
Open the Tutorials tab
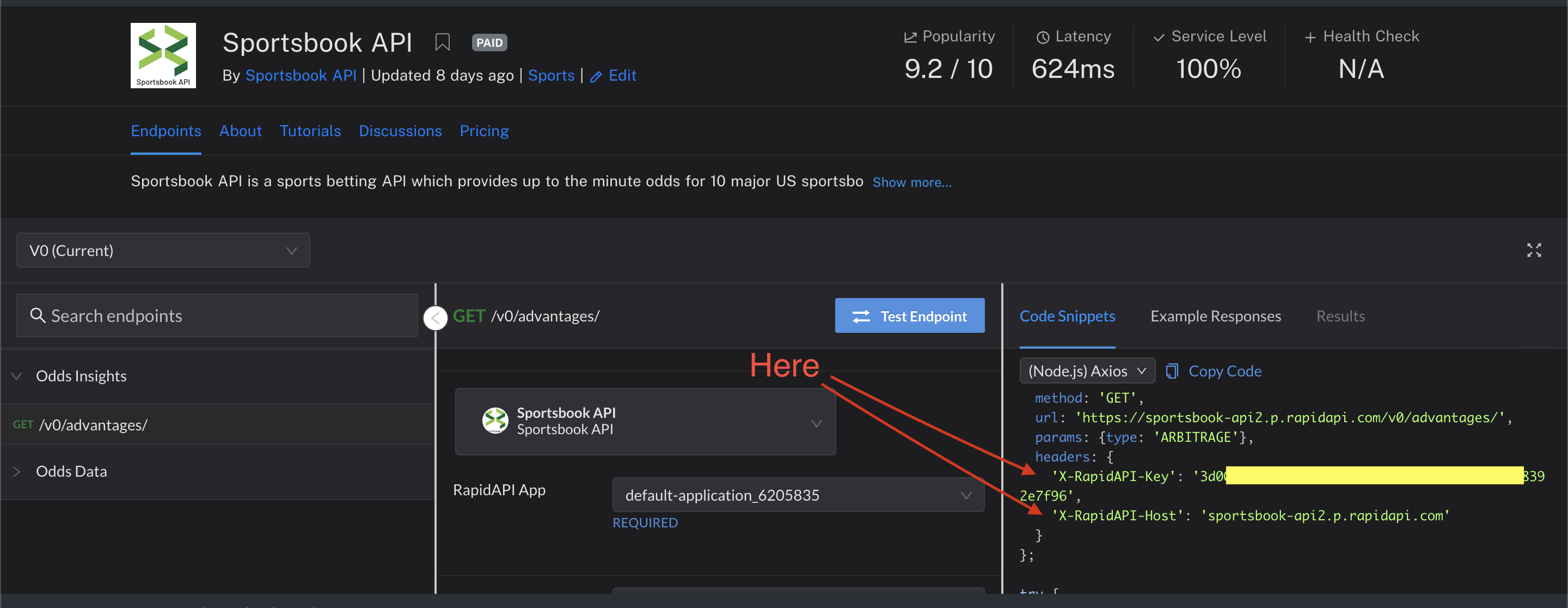tap(310, 131)
